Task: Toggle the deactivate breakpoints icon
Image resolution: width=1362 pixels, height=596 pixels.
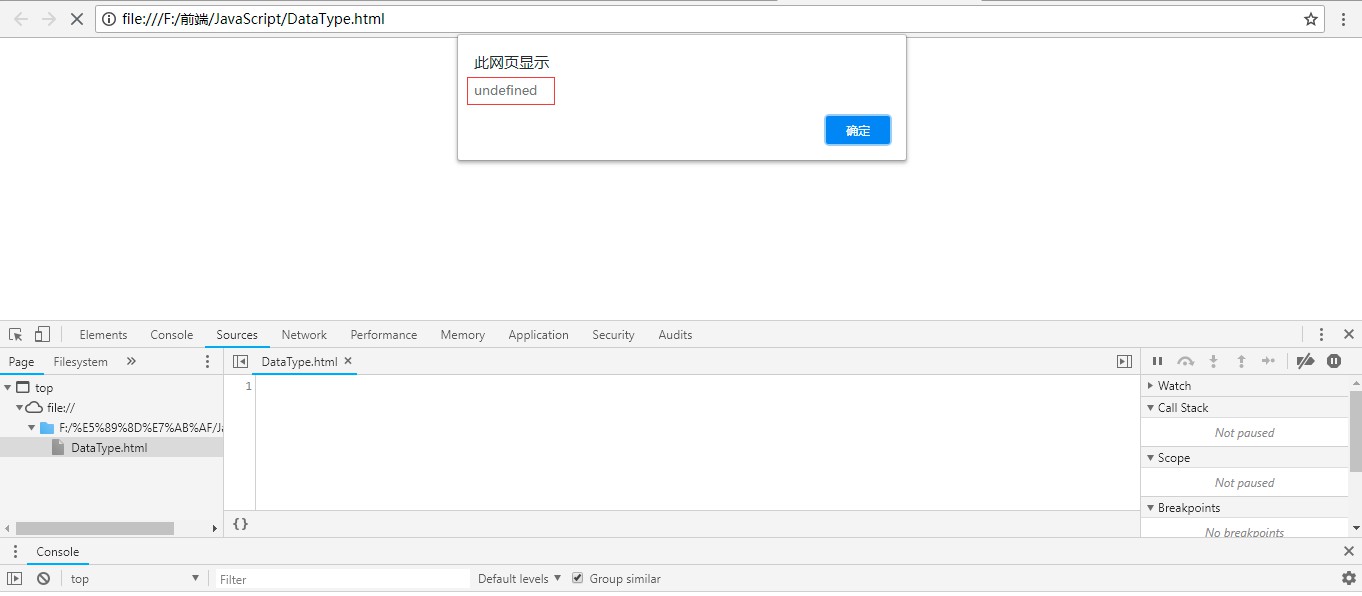Action: click(x=1305, y=362)
